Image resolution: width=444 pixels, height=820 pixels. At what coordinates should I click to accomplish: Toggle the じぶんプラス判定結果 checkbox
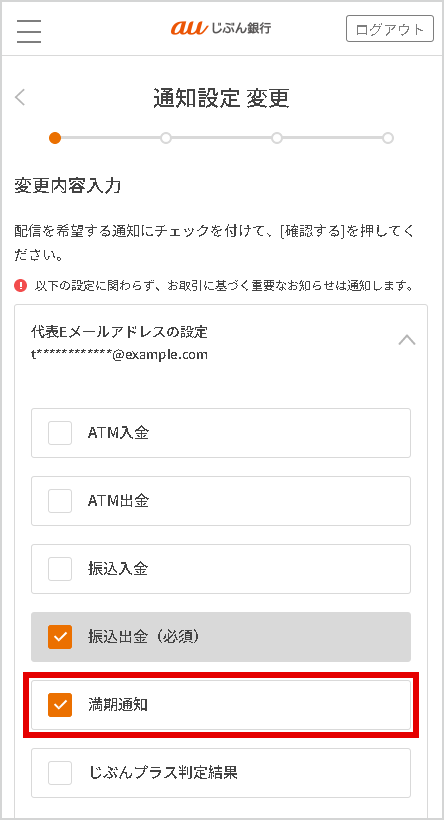pyautogui.click(x=60, y=773)
